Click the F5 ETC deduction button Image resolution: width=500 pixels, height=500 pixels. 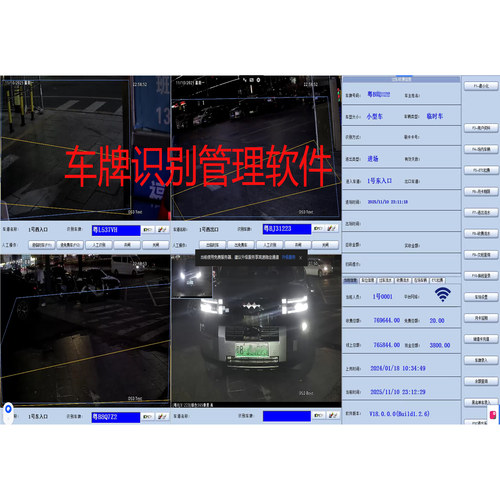click(481, 170)
